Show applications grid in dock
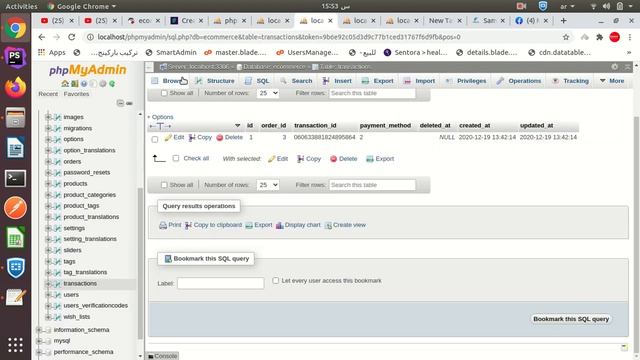The image size is (640, 360). click(x=16, y=345)
